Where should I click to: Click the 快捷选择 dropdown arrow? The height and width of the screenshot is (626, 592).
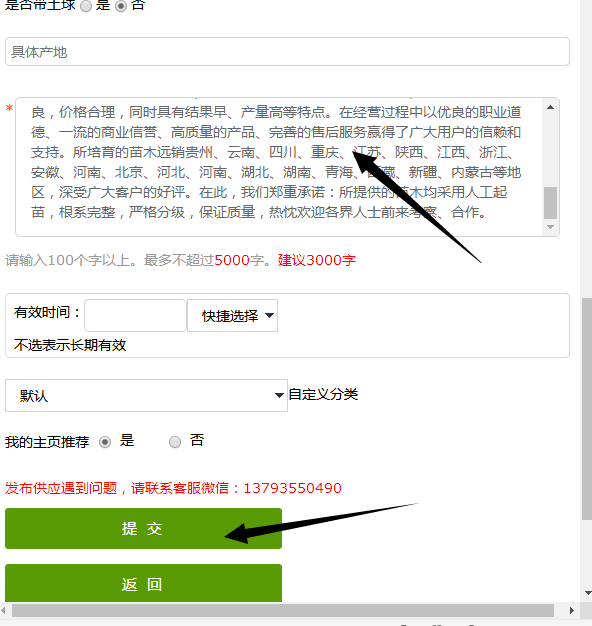[x=269, y=315]
